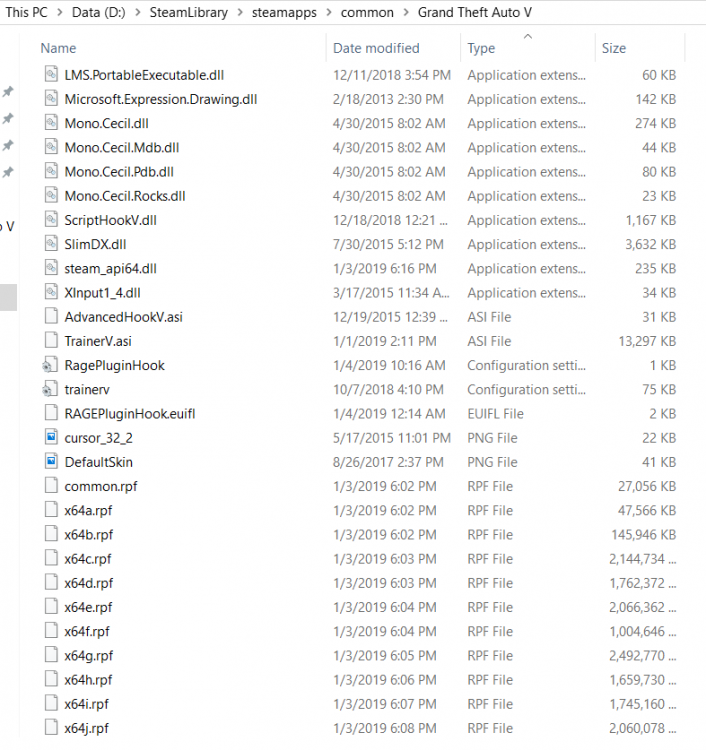This screenshot has width=706, height=750.
Task: Click the cursor_32_2 PNG image icon
Action: coord(51,437)
